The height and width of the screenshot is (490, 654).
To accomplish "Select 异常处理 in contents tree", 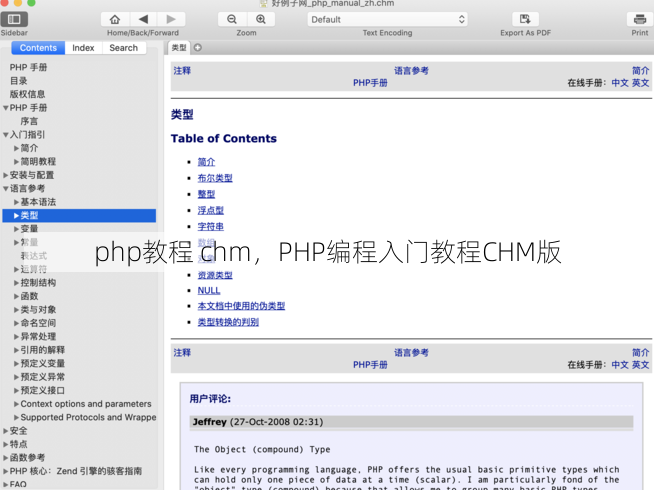I will (38, 337).
